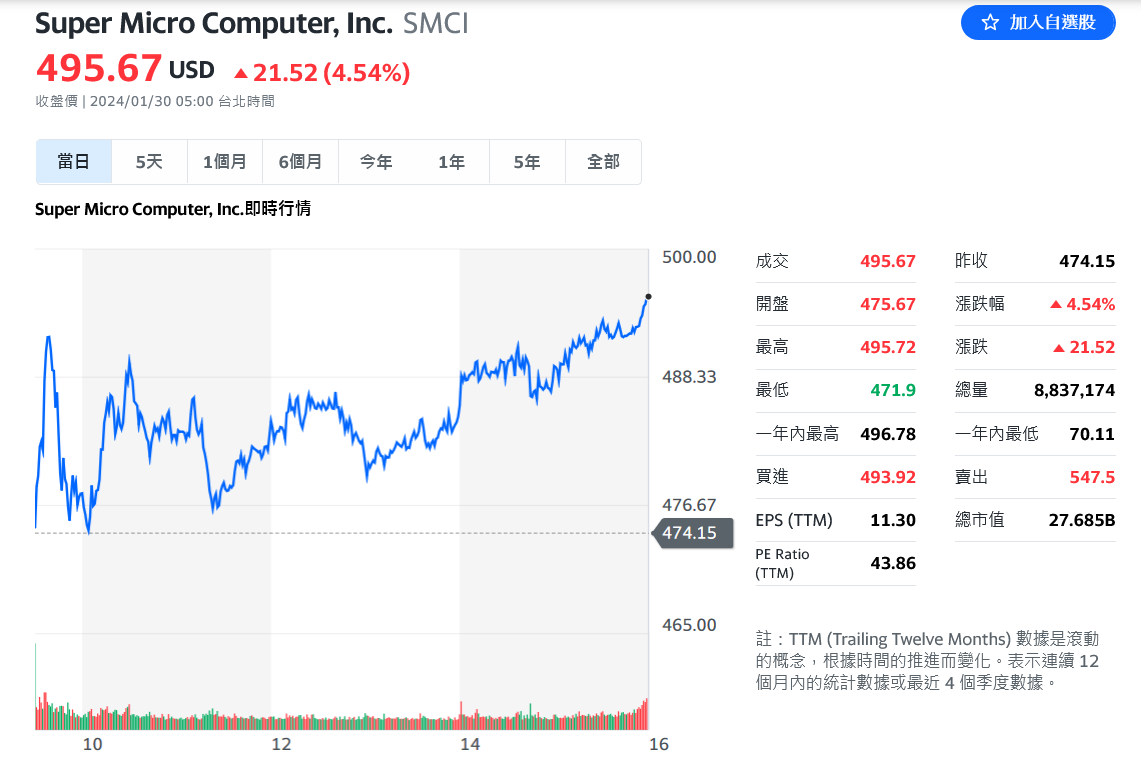Click the Super Micro Computer, Inc. page title
1141x777 pixels.
pyautogui.click(x=214, y=23)
